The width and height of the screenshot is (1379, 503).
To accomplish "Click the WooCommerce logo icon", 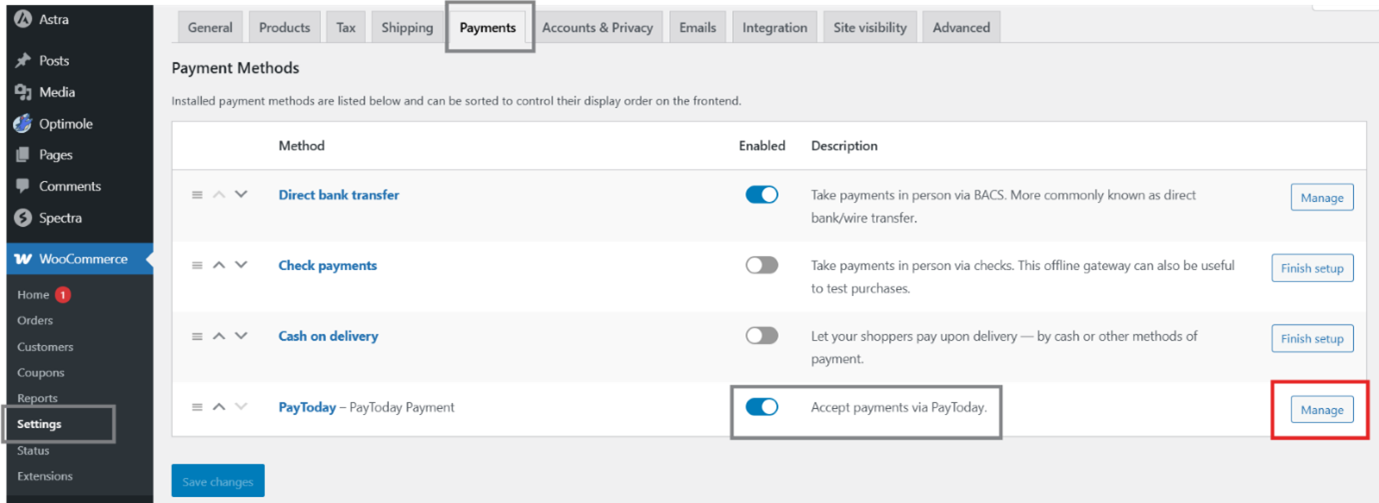I will tap(23, 259).
